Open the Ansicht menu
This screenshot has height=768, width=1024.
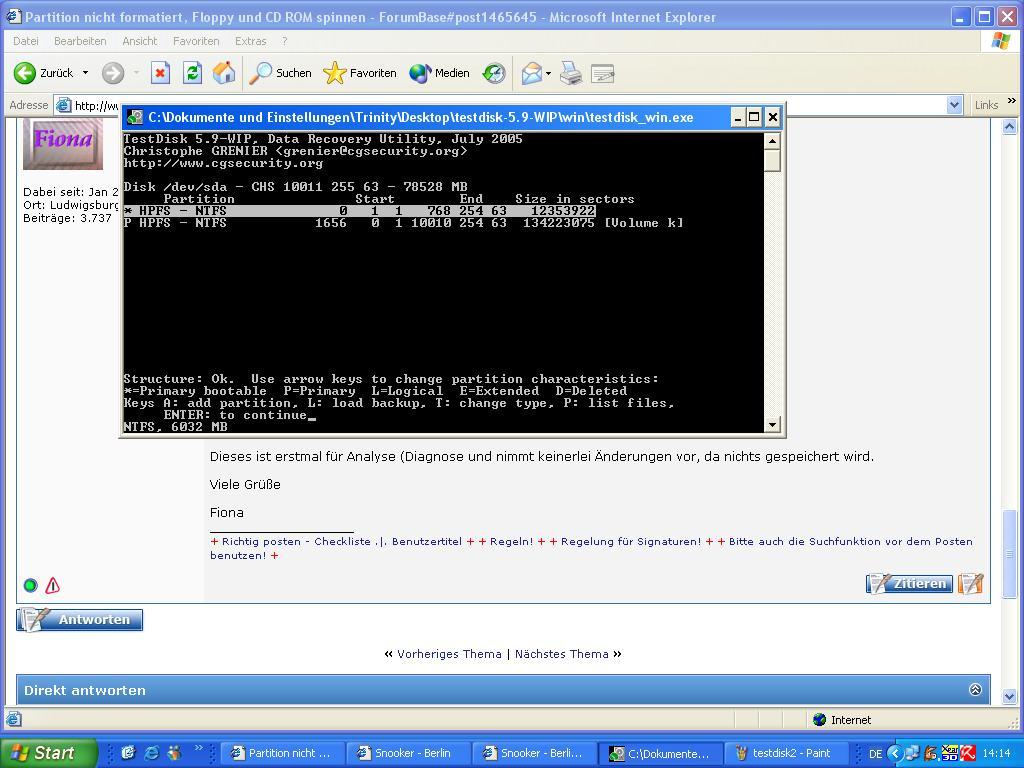click(x=140, y=41)
